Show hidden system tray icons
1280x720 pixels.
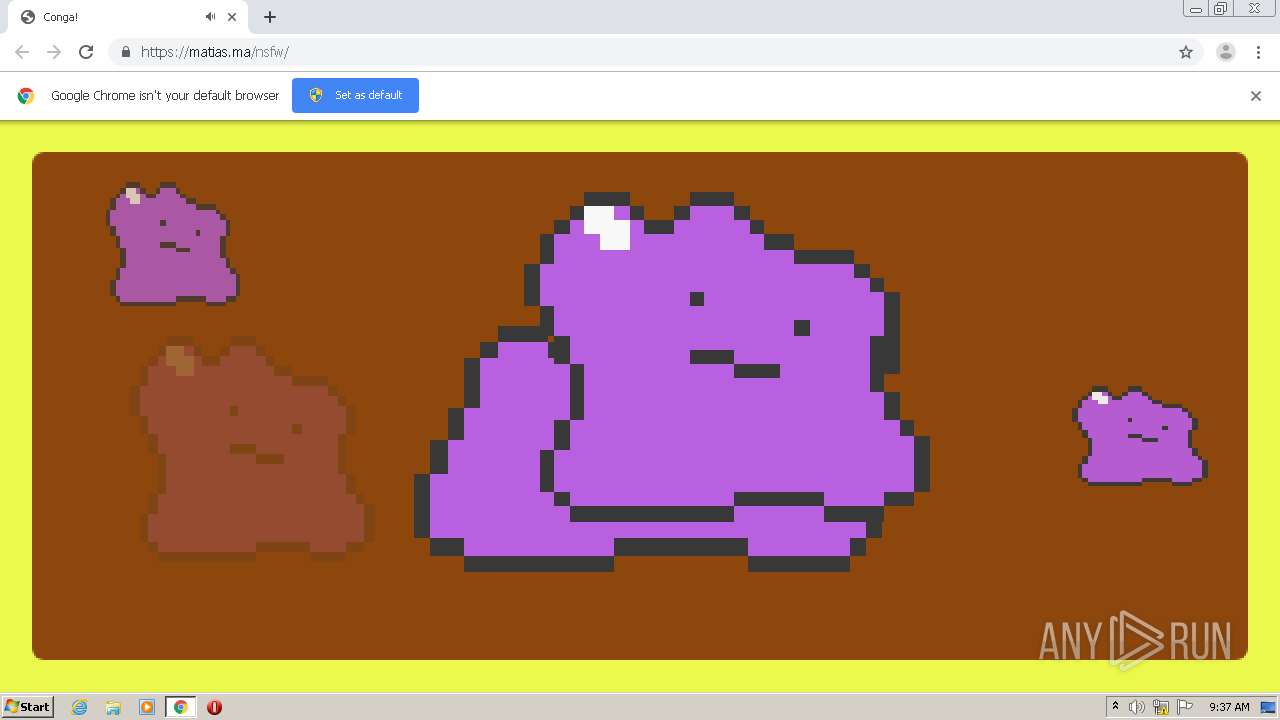coord(1115,707)
